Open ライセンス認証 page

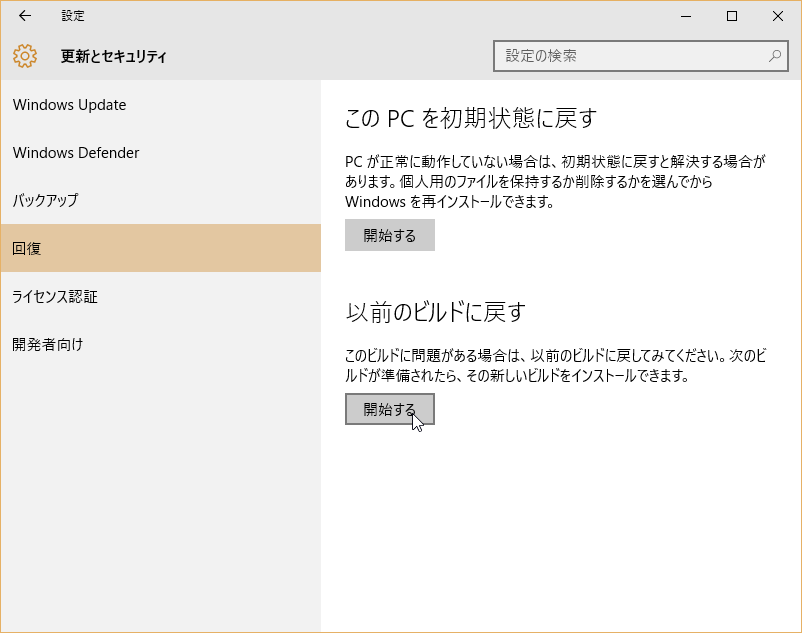tap(161, 297)
